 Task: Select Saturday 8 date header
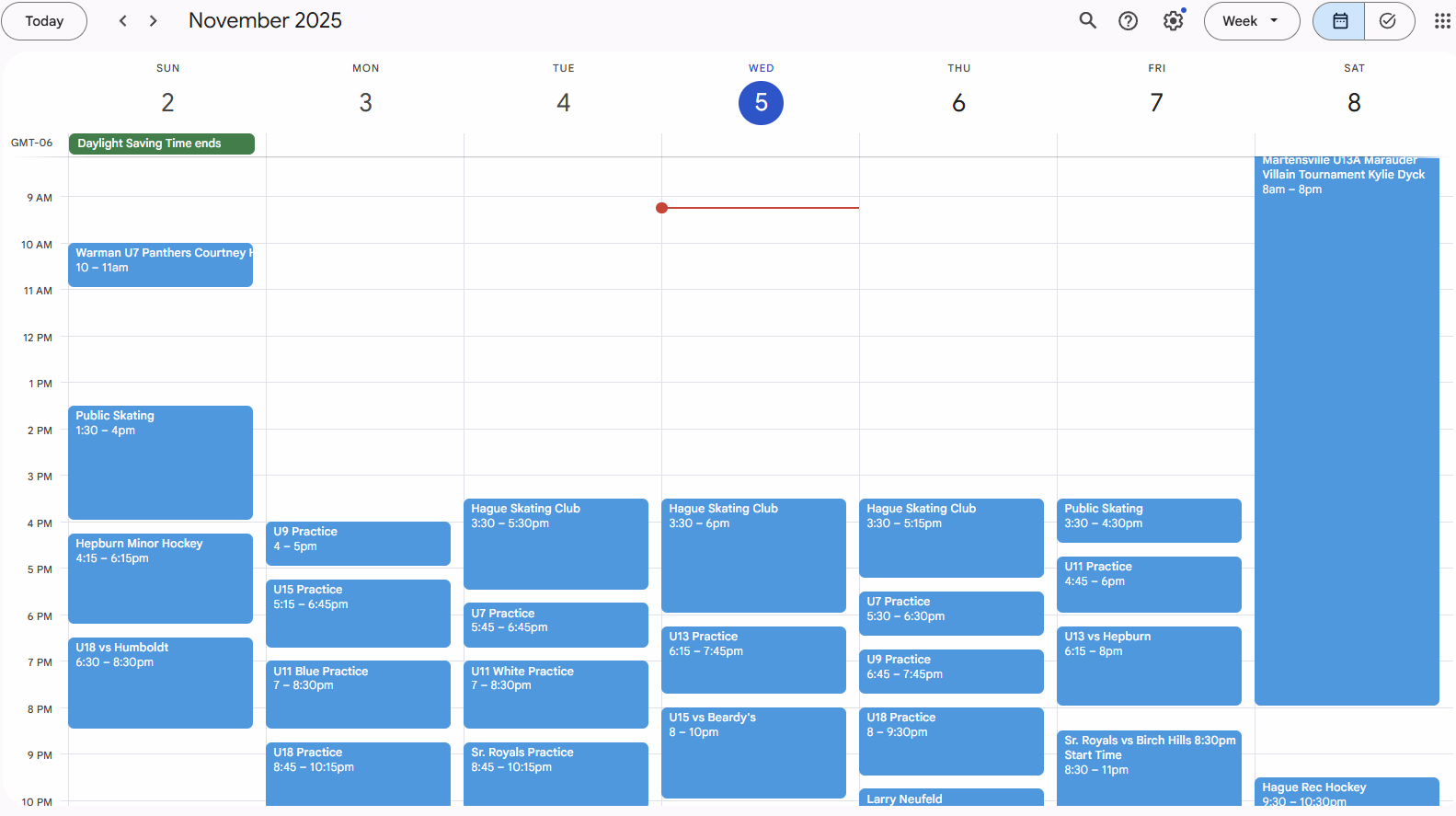[1353, 103]
